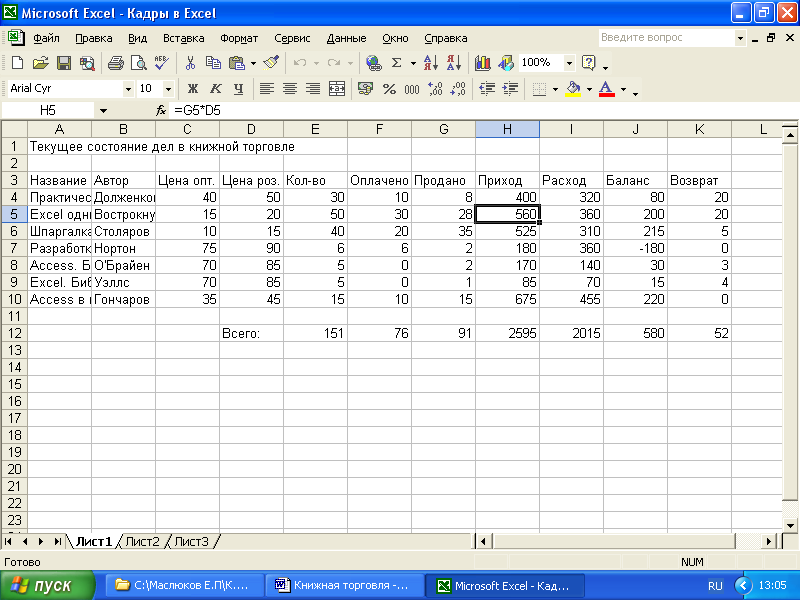Run the spelling check icon
This screenshot has height=600, width=800.
point(162,63)
